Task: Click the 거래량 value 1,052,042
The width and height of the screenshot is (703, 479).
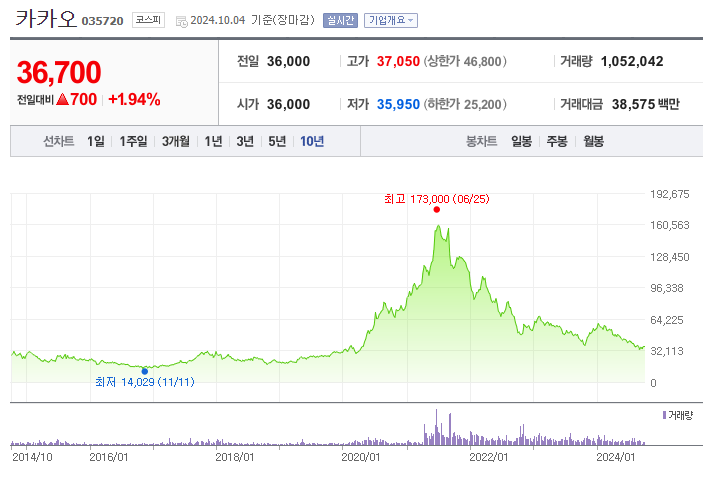Action: pos(632,61)
